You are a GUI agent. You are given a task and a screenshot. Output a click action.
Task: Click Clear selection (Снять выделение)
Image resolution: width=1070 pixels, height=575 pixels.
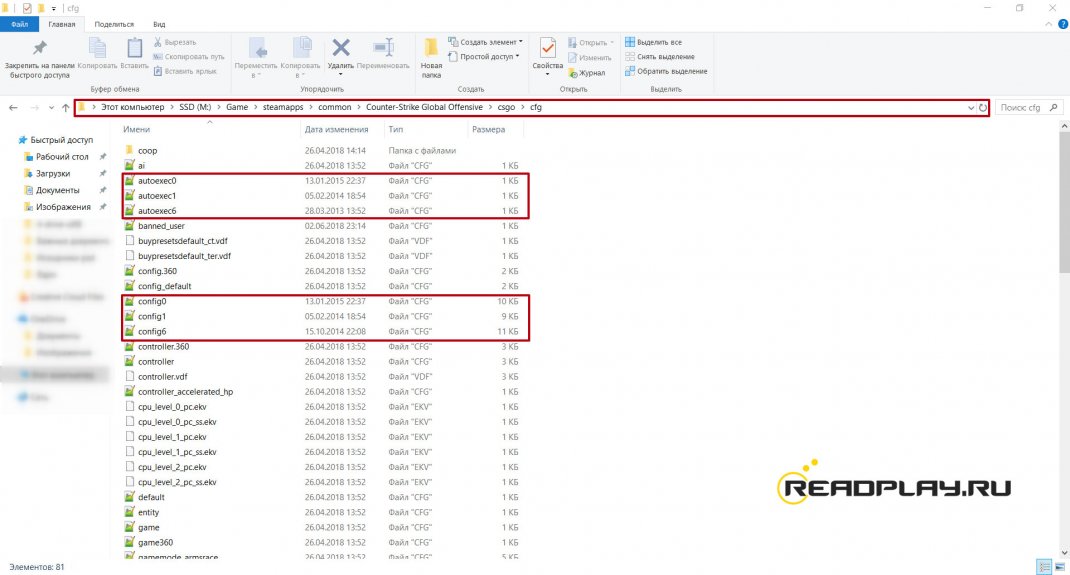point(659,57)
